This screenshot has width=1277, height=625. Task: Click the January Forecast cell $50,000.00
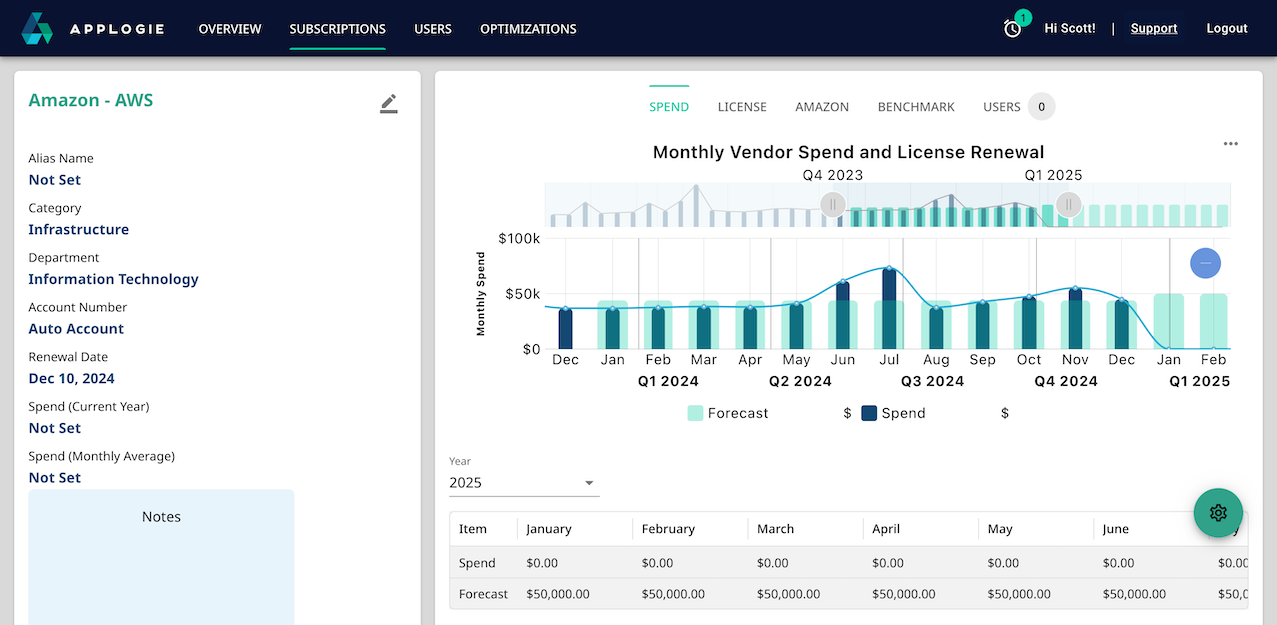coord(558,594)
